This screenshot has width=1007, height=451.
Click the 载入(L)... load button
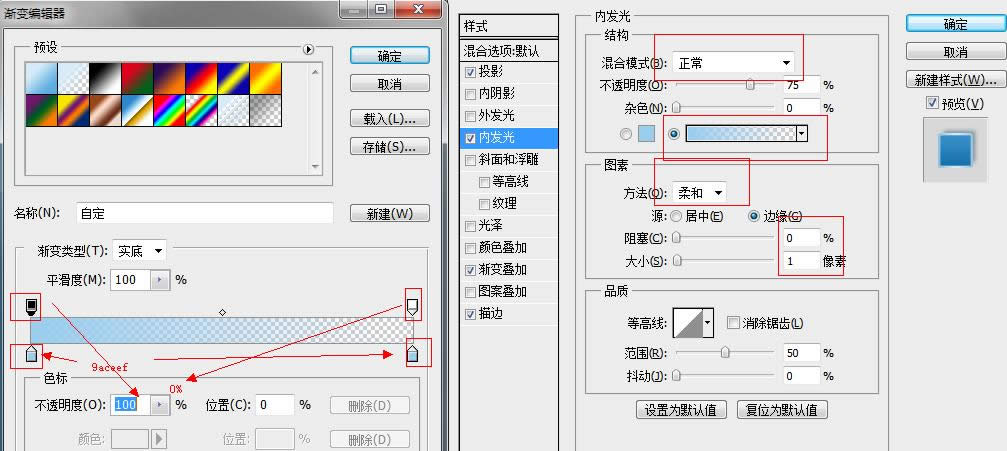(x=389, y=118)
